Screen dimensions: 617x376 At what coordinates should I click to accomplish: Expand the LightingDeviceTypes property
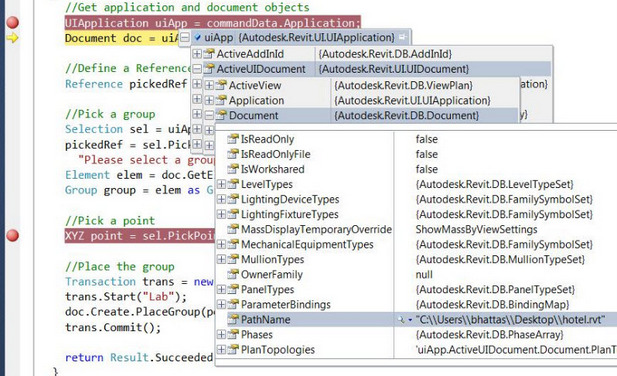pos(221,199)
